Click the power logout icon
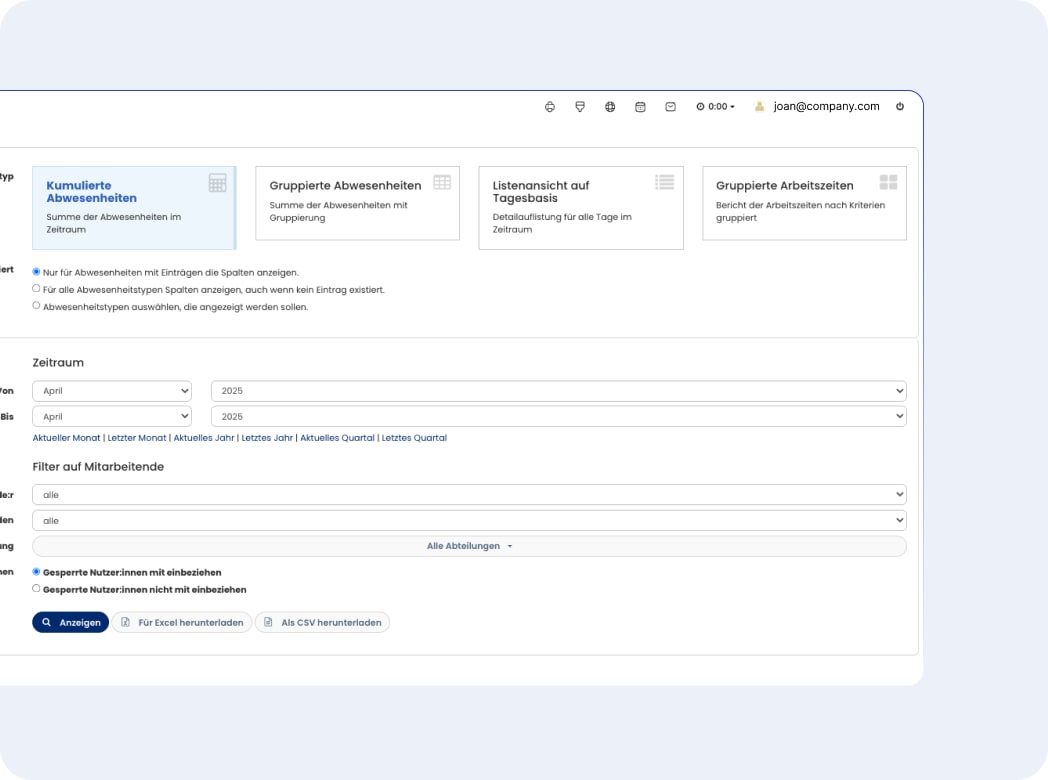 (x=900, y=107)
